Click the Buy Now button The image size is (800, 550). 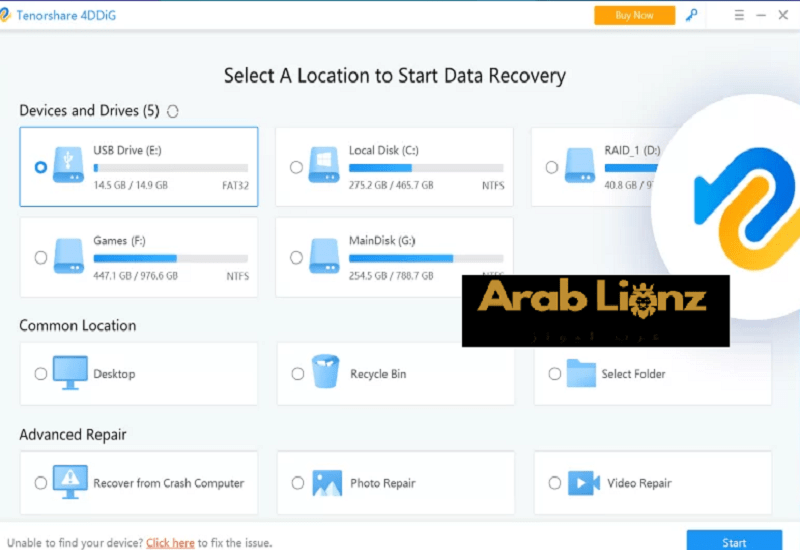click(x=634, y=15)
